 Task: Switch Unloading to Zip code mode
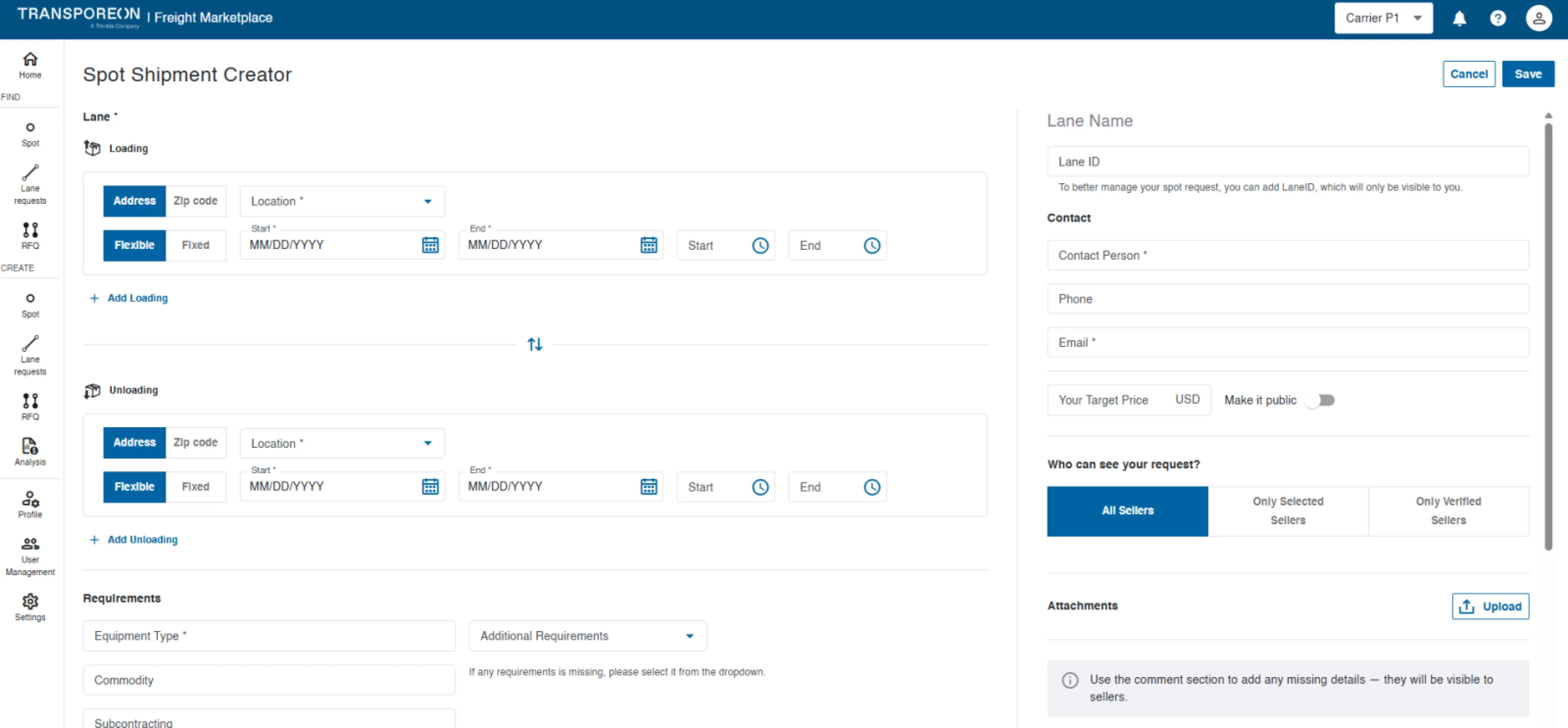pyautogui.click(x=195, y=443)
